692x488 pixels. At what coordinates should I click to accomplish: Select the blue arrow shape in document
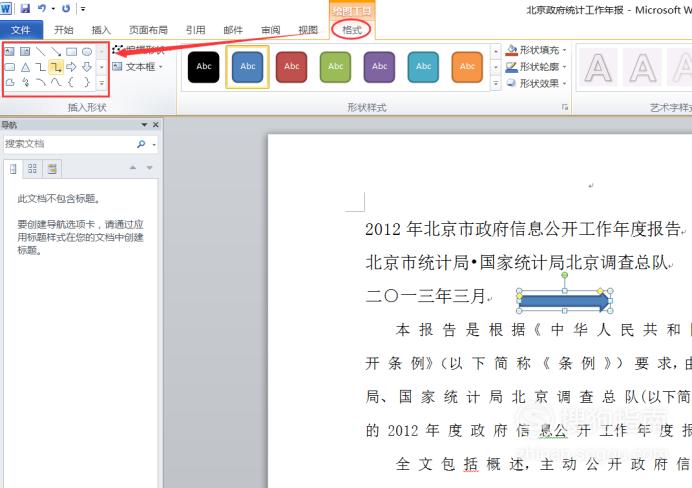(x=563, y=302)
